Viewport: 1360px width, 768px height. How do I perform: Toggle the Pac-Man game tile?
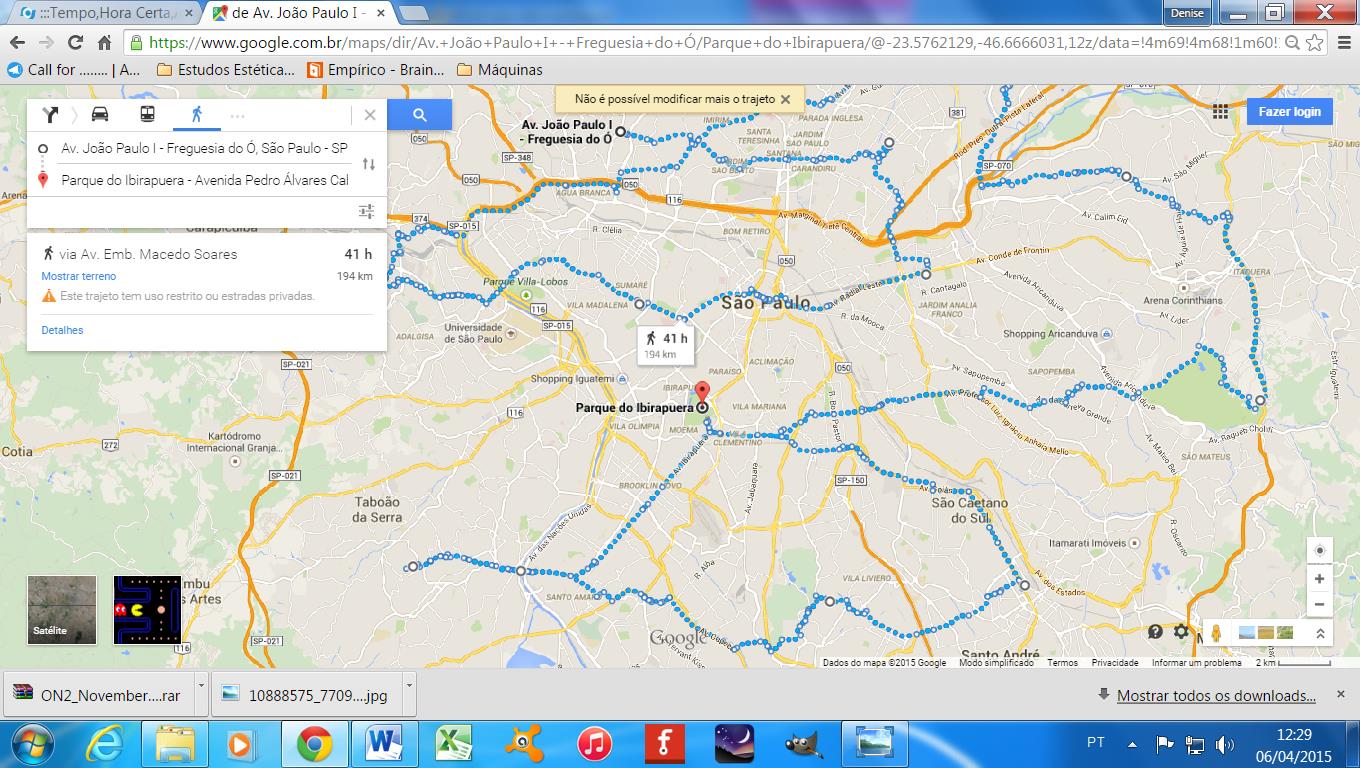point(147,609)
